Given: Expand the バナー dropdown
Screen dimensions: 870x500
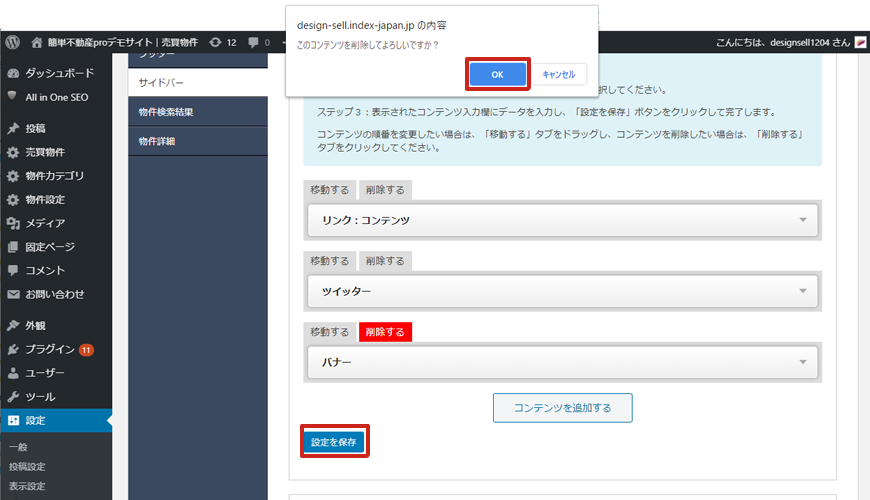Looking at the screenshot, I should [x=561, y=362].
